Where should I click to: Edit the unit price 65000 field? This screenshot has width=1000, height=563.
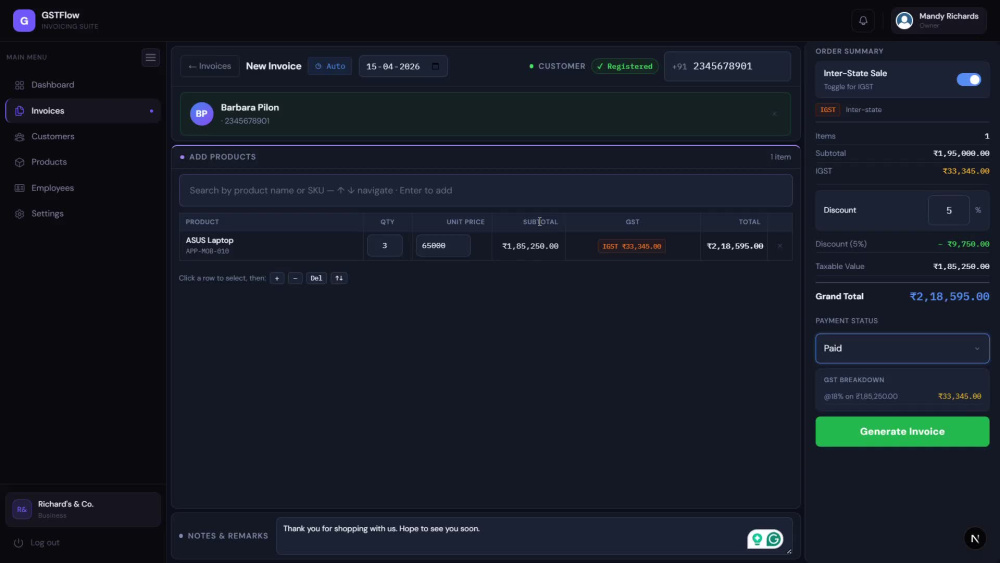[x=443, y=245]
